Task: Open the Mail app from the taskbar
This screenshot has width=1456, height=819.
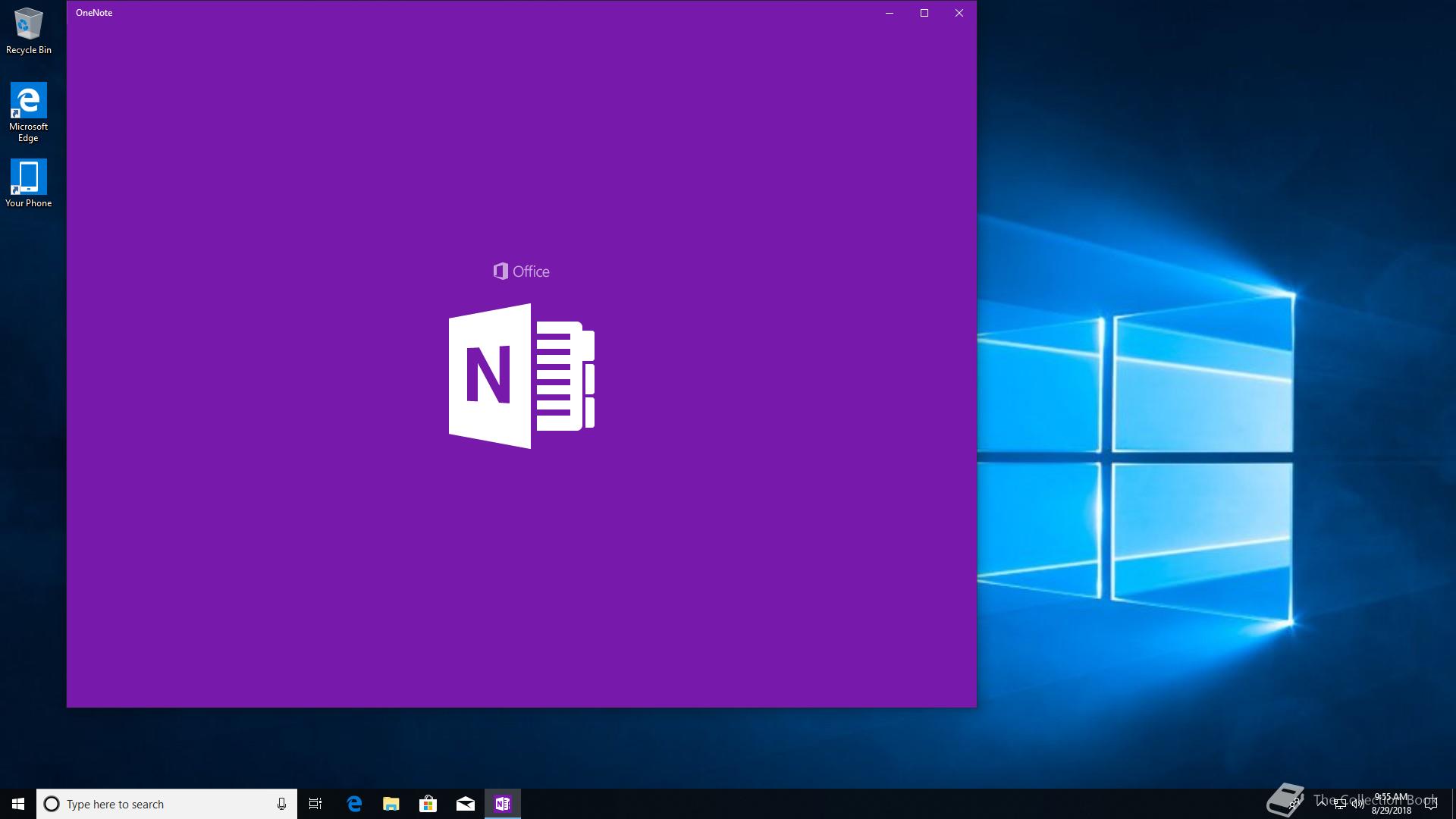Action: tap(466, 804)
